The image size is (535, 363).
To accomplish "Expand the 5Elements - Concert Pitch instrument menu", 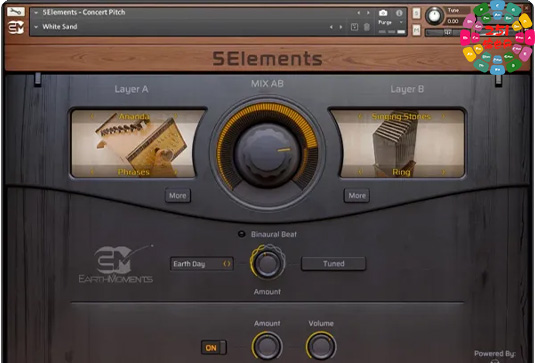I will tap(36, 13).
